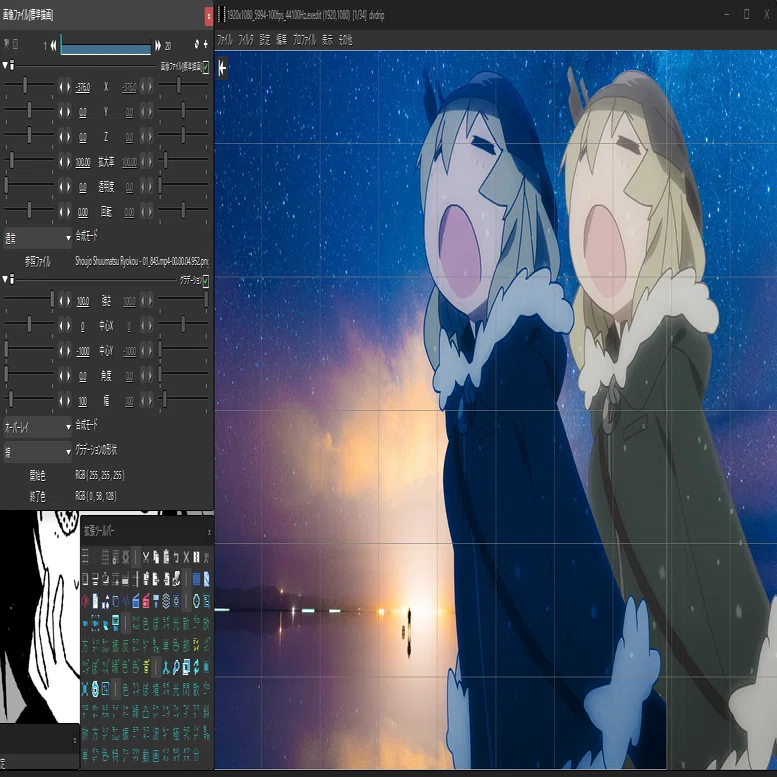The height and width of the screenshot is (777, 777).
Task: Jump to the object's last frame
Action: click(158, 46)
